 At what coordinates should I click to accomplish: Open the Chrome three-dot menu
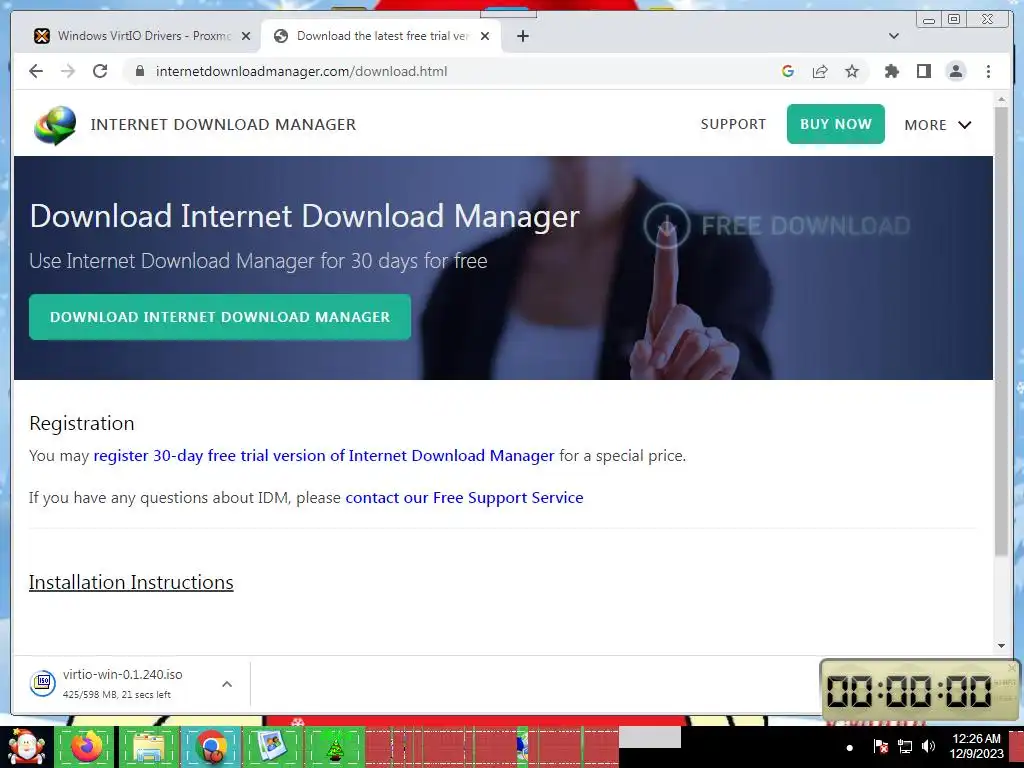tap(988, 71)
